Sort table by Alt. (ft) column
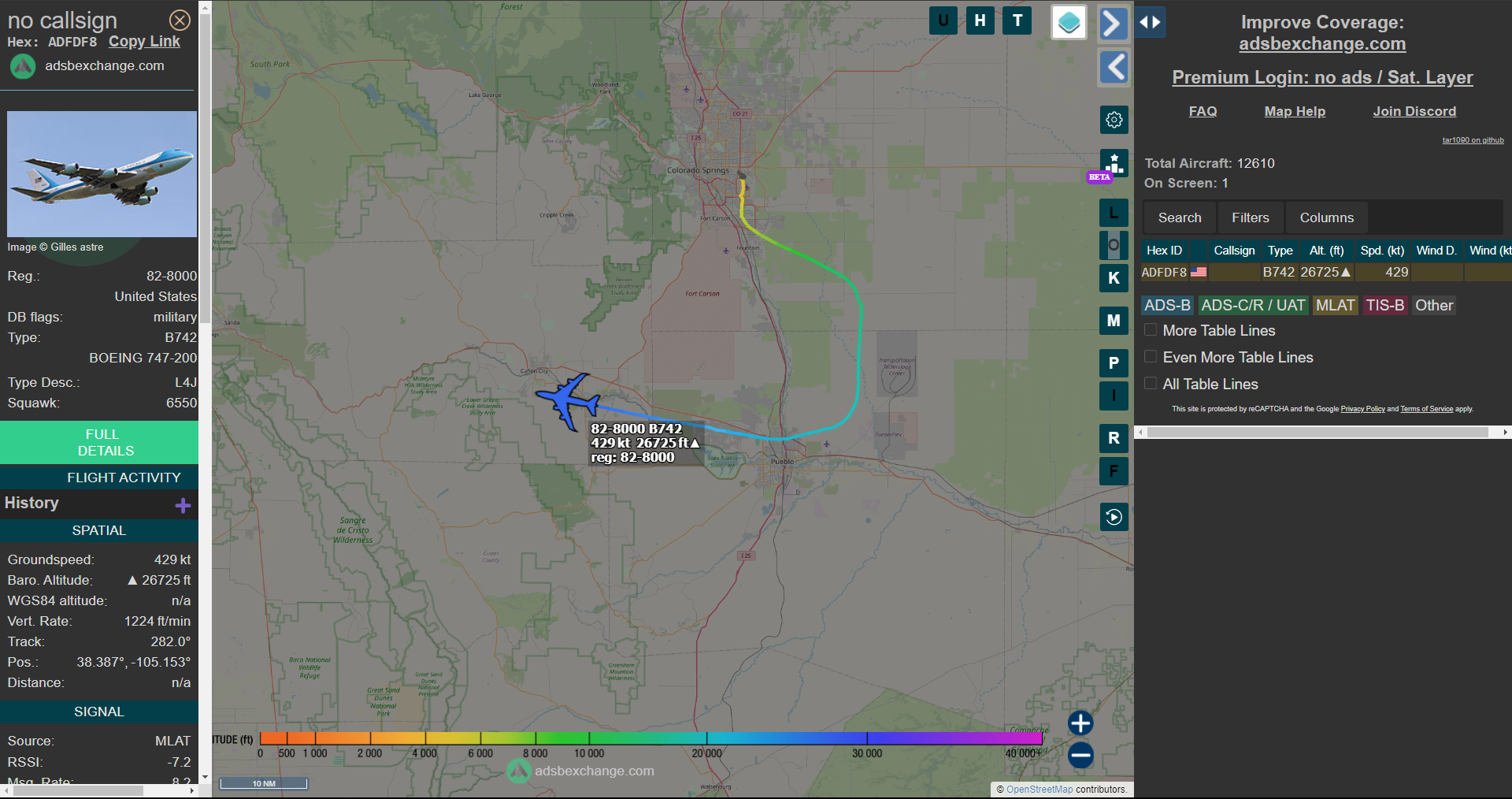 pos(1326,251)
